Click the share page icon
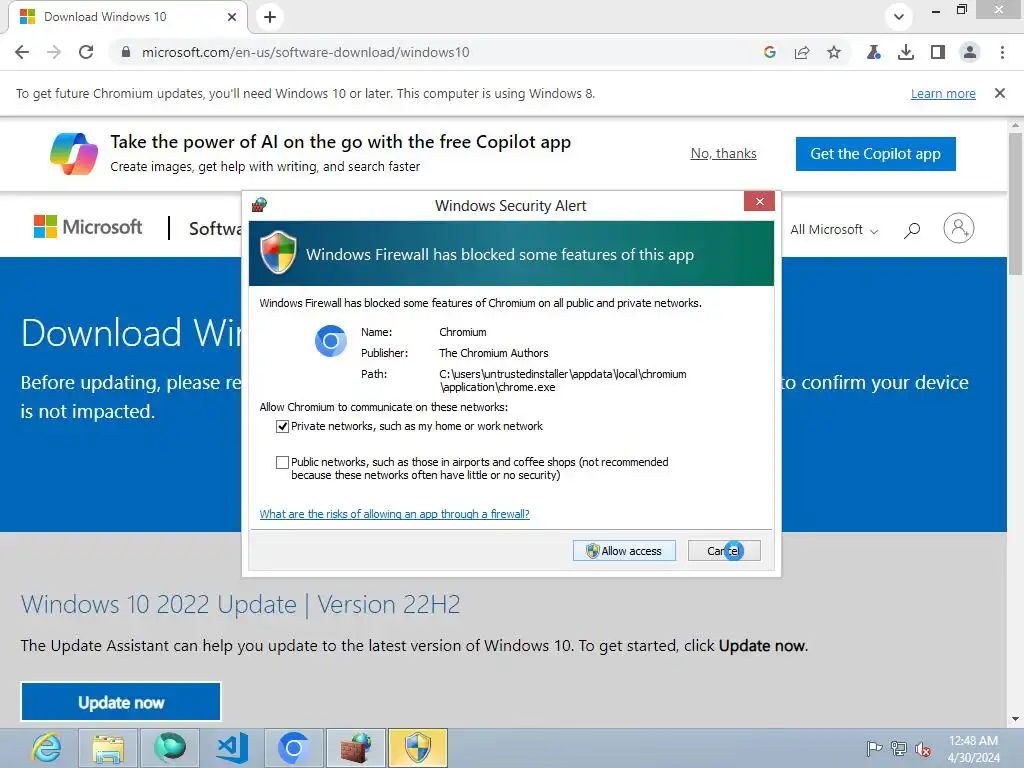 click(x=802, y=52)
